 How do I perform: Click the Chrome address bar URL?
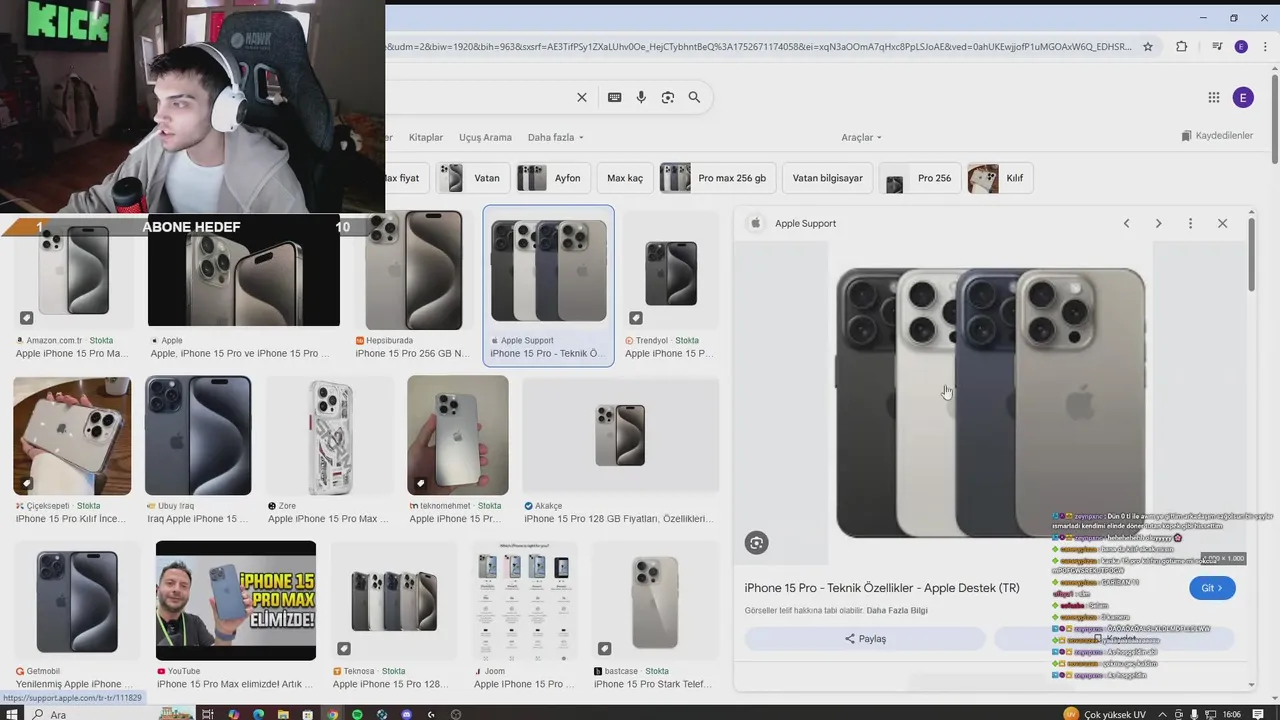(760, 46)
